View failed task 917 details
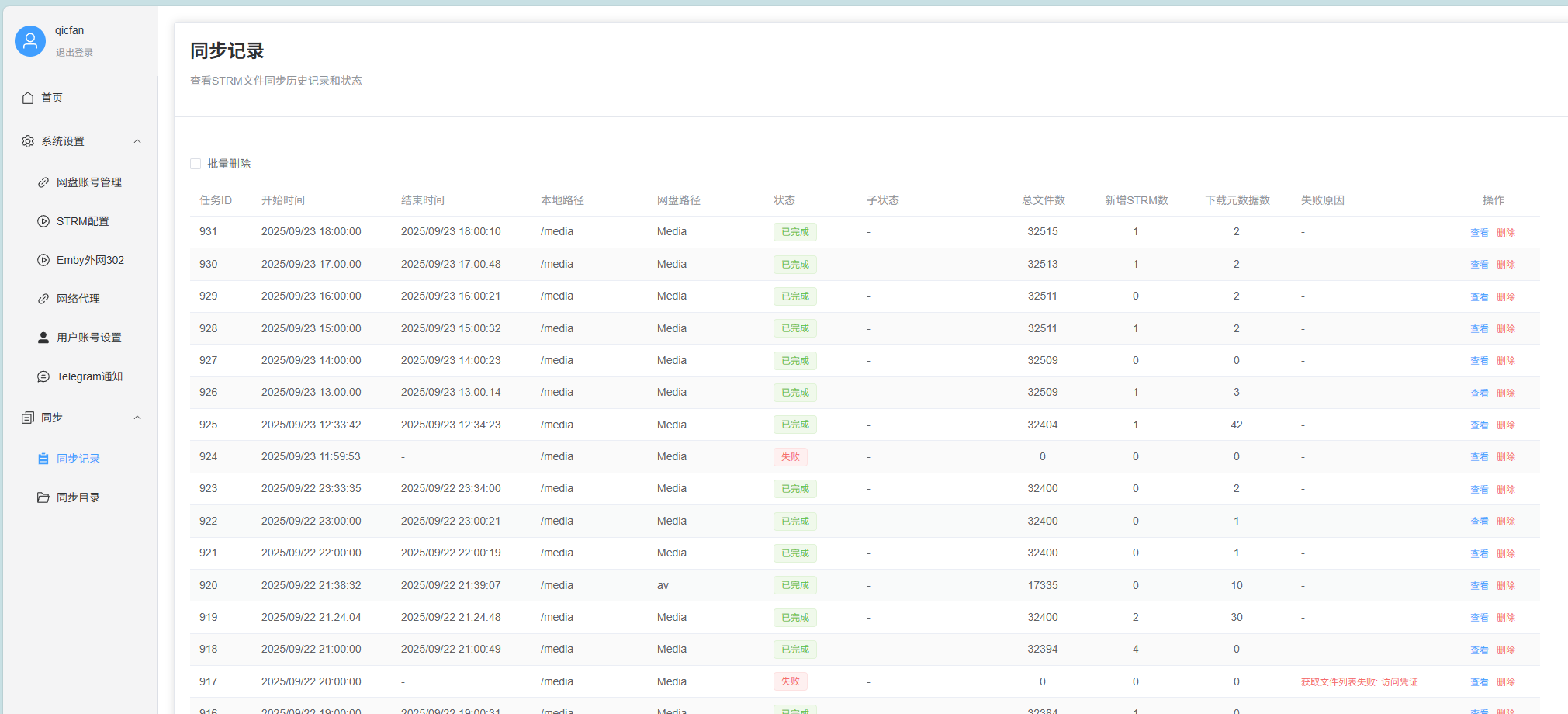 tap(1480, 682)
